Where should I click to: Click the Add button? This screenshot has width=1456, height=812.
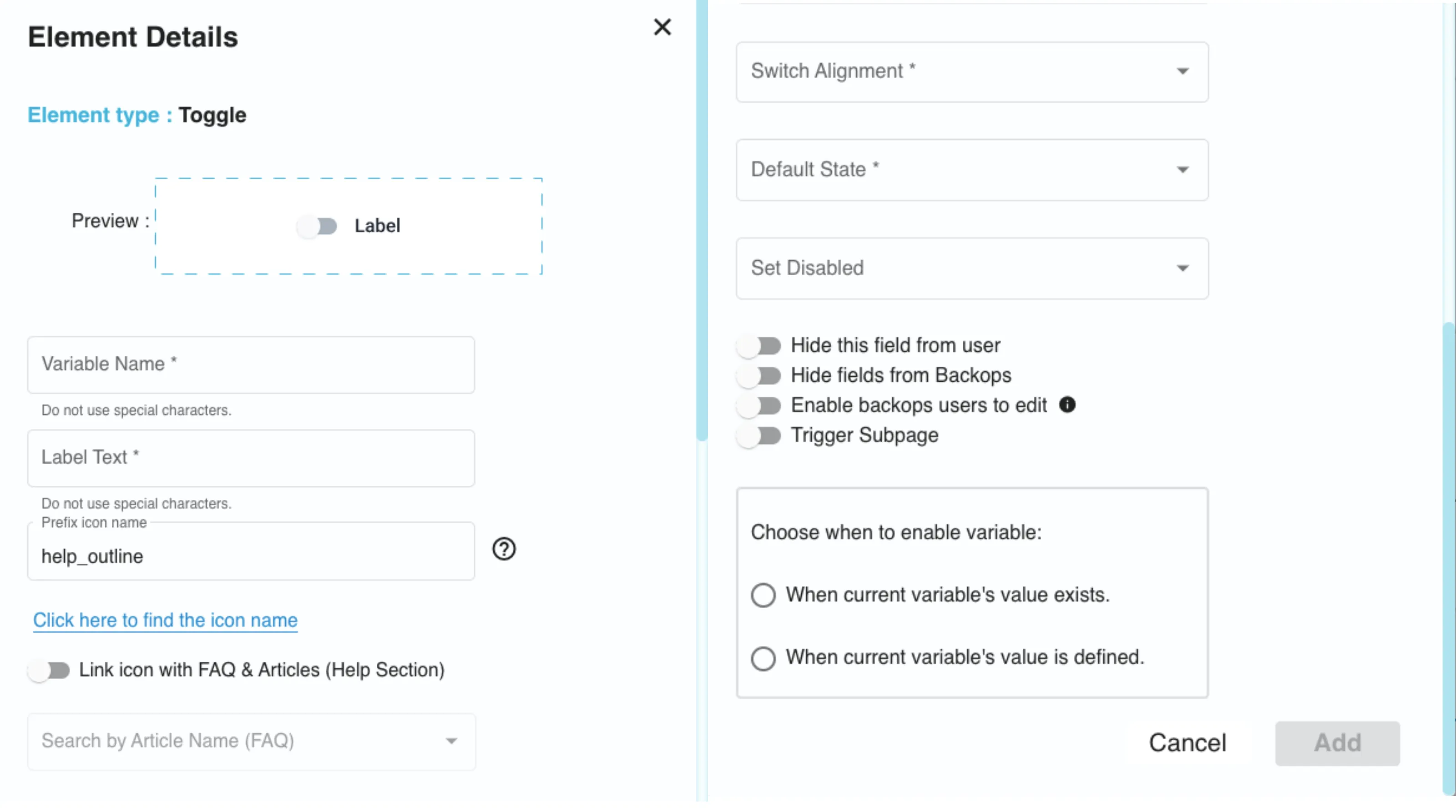click(1337, 743)
